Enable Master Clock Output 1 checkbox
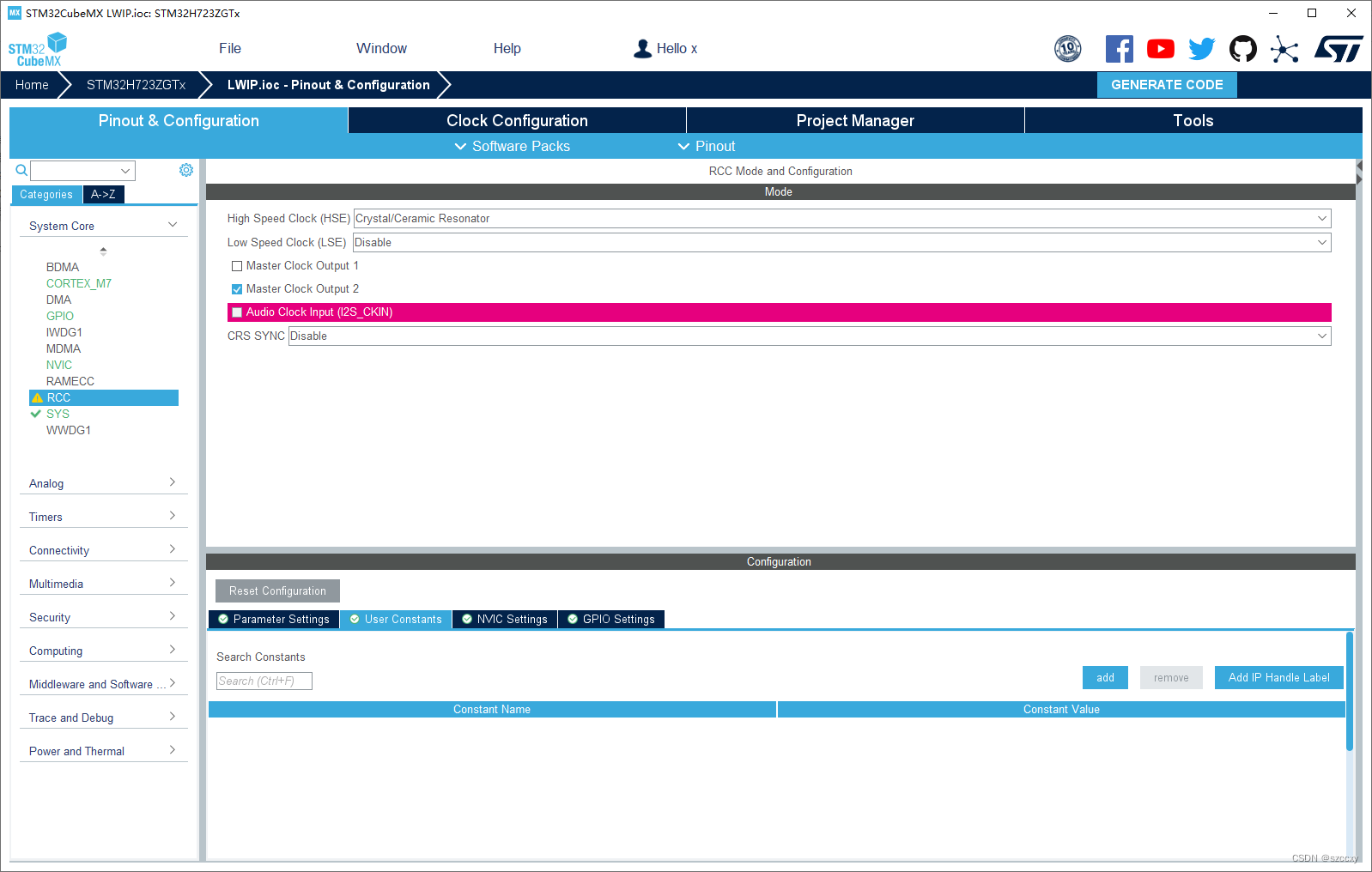 pyautogui.click(x=237, y=266)
